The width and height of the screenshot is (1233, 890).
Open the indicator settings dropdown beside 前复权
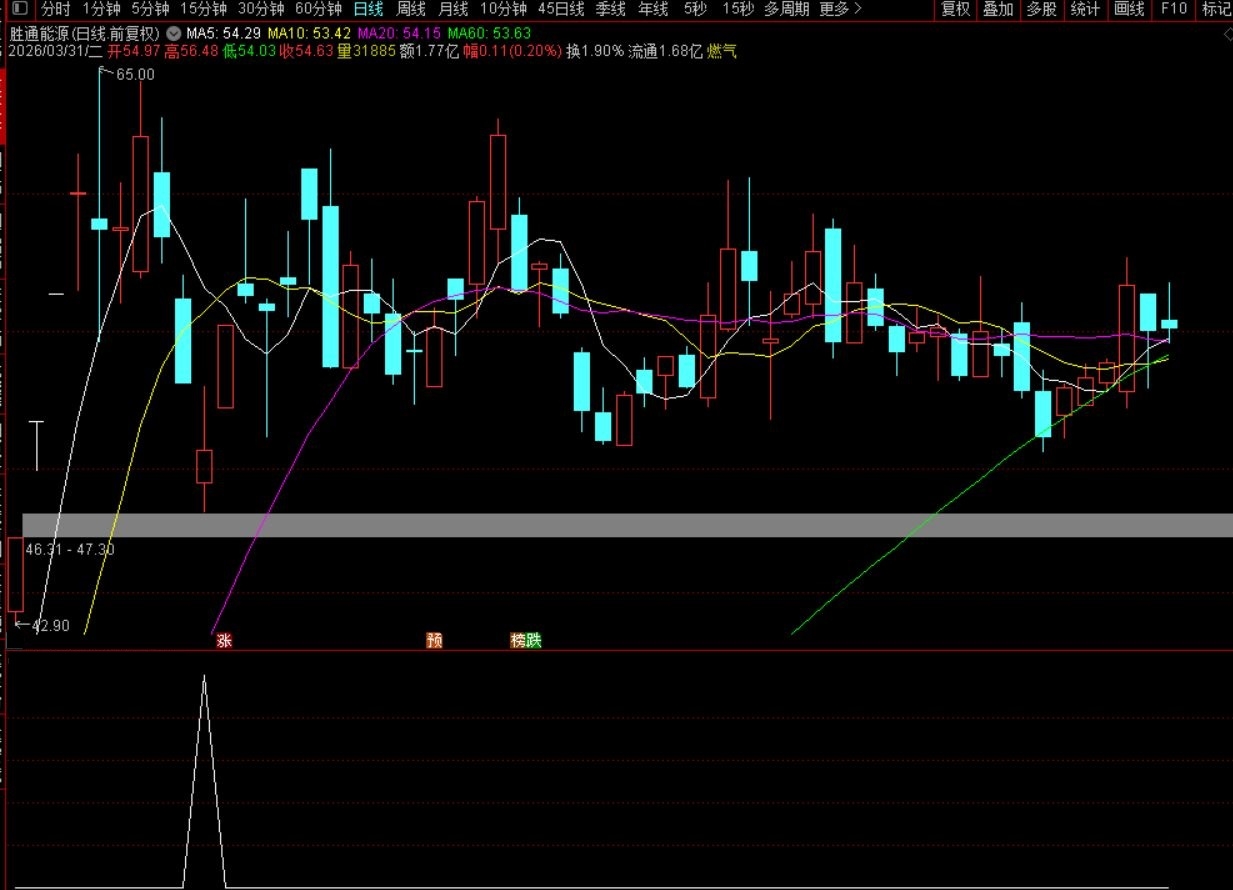[174, 33]
